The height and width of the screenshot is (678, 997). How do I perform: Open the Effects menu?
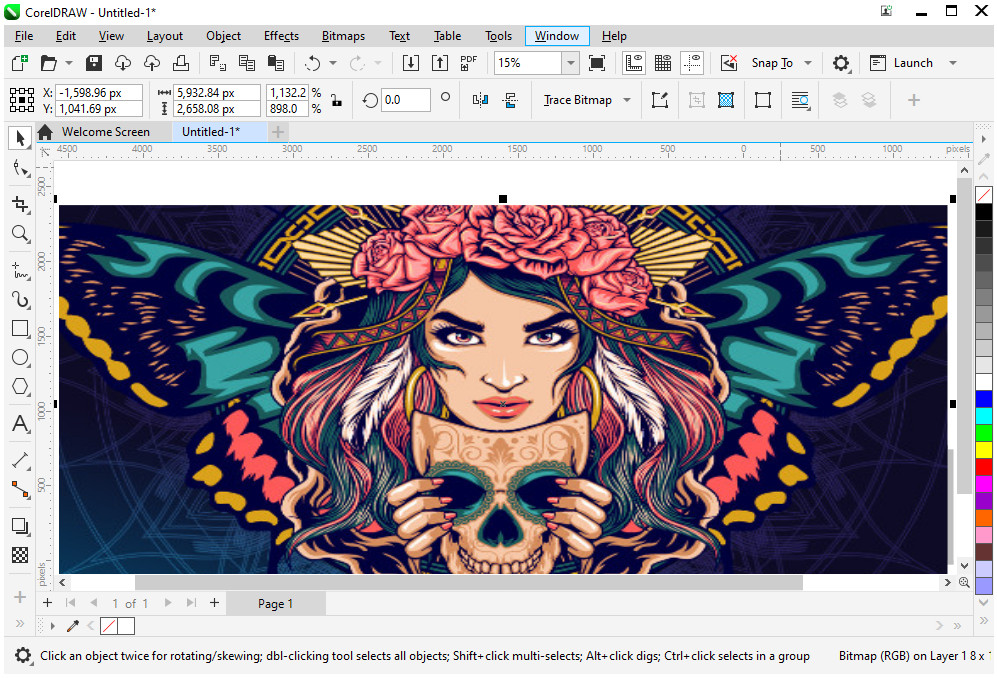pyautogui.click(x=281, y=36)
